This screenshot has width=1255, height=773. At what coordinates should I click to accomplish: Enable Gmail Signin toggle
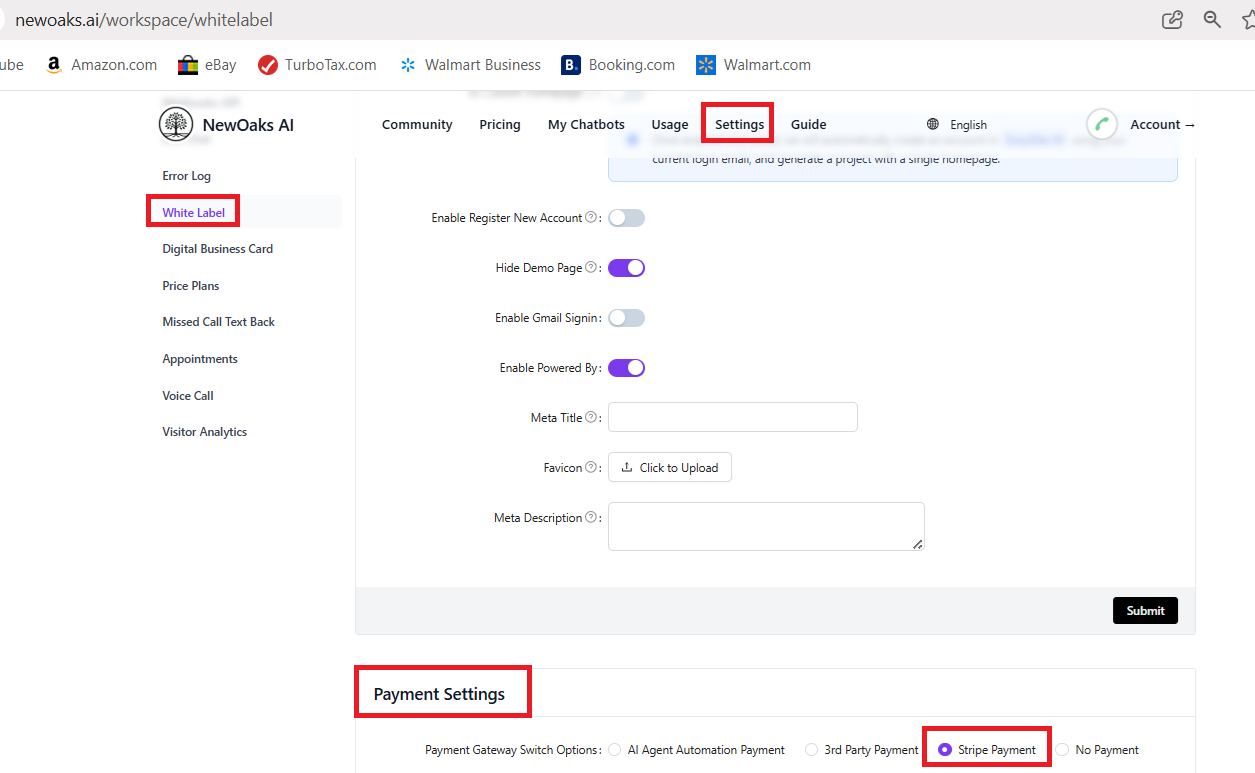click(x=626, y=318)
